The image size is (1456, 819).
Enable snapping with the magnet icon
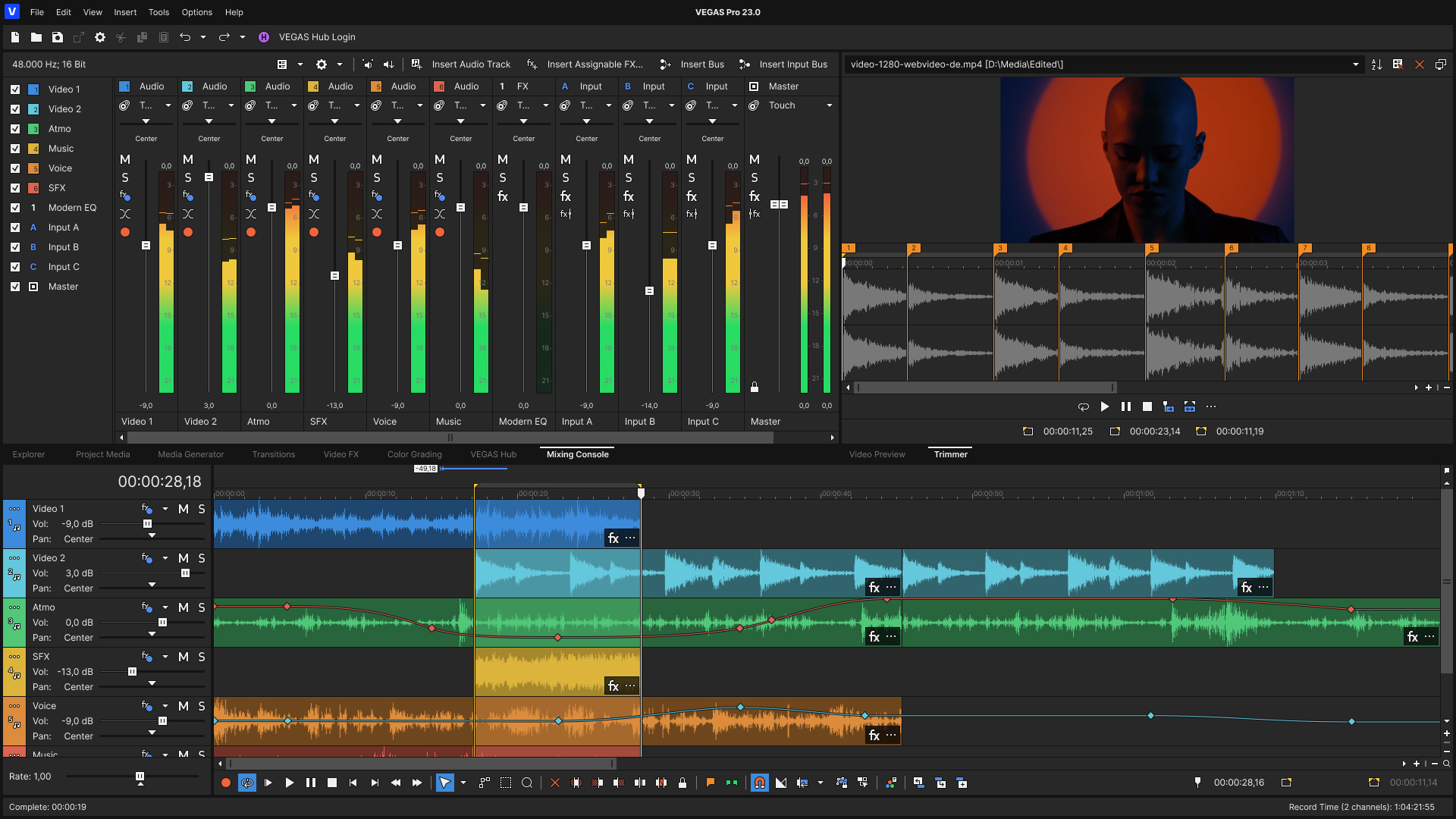click(761, 783)
